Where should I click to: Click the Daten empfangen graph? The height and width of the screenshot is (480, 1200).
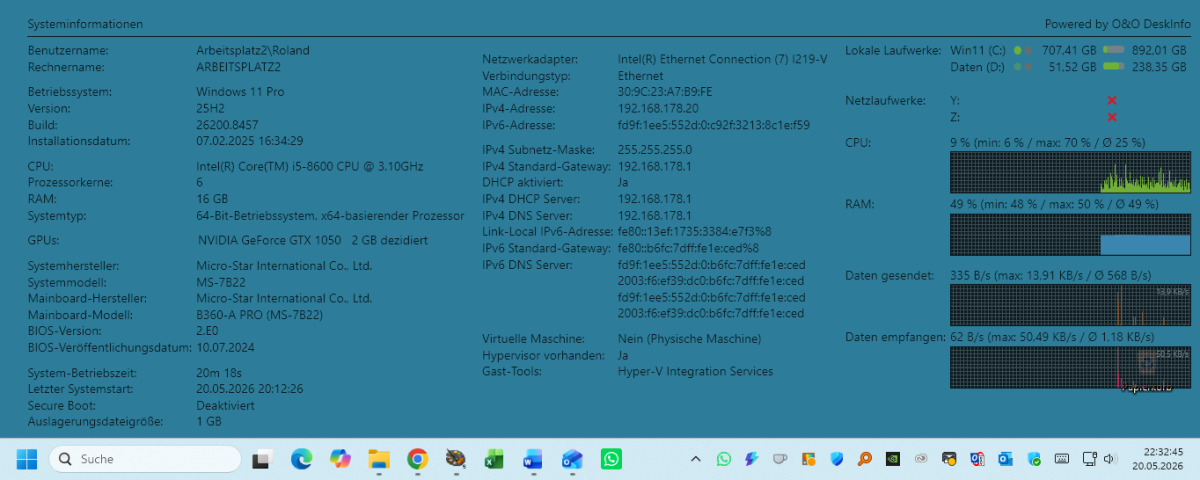pyautogui.click(x=1070, y=368)
